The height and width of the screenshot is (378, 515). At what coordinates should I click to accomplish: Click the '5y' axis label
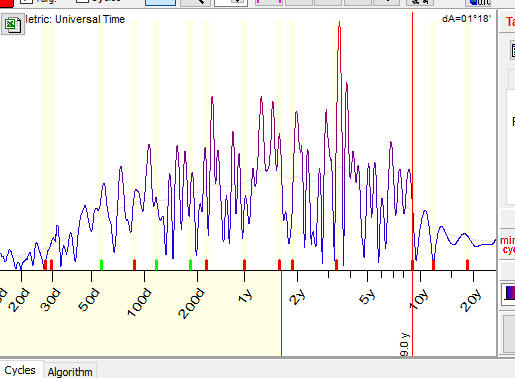[367, 296]
